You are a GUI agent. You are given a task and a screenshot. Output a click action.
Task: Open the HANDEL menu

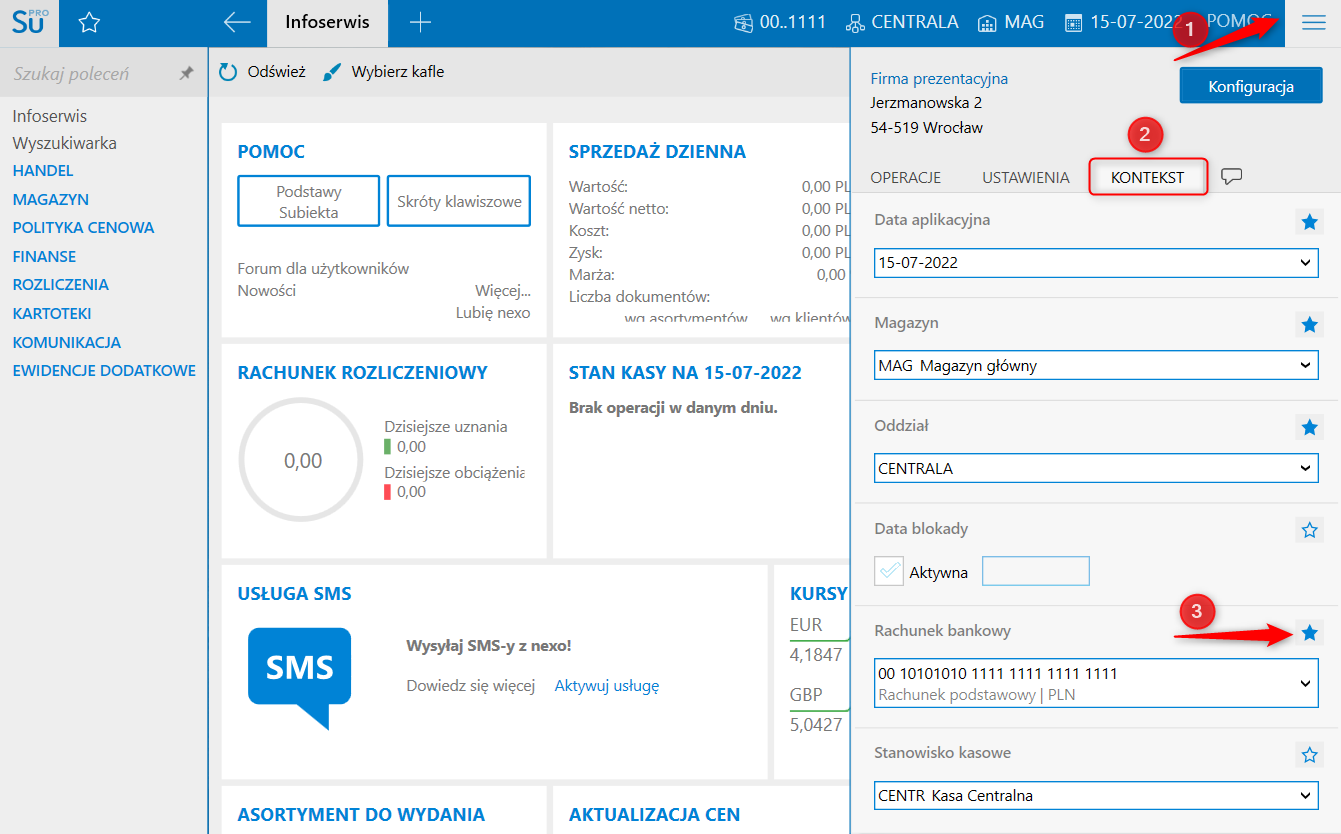[x=43, y=171]
